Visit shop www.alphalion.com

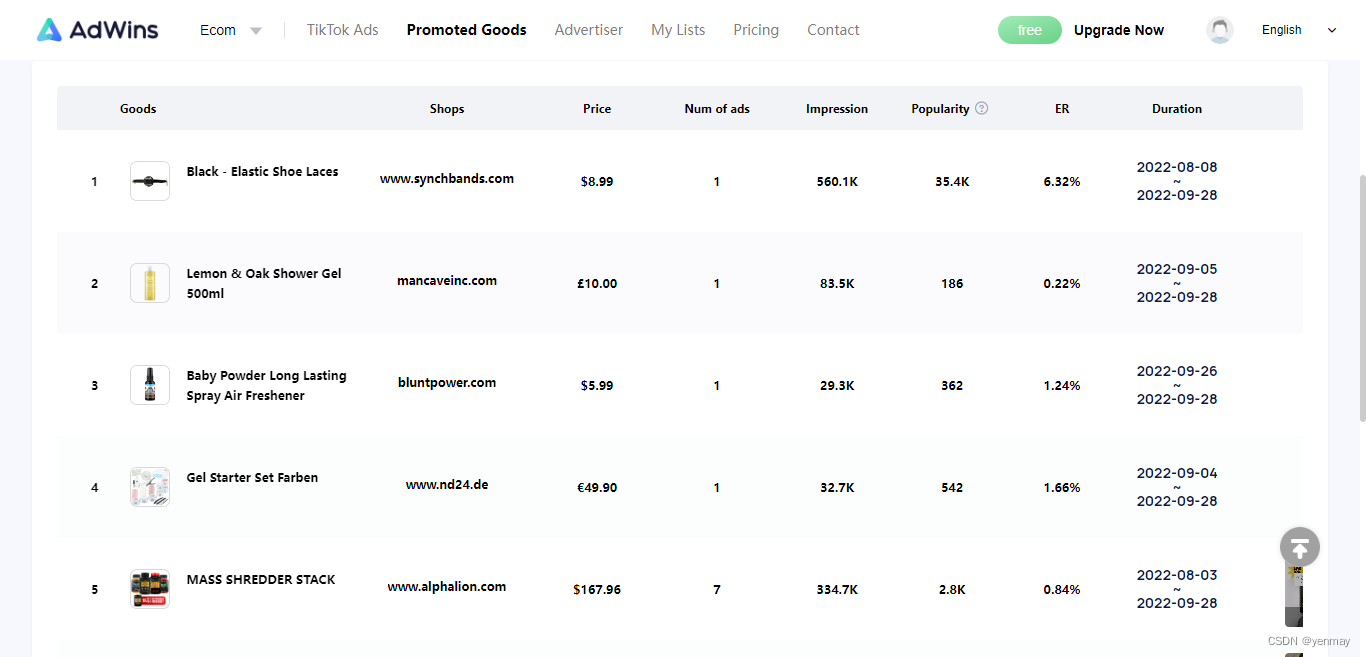[447, 587]
